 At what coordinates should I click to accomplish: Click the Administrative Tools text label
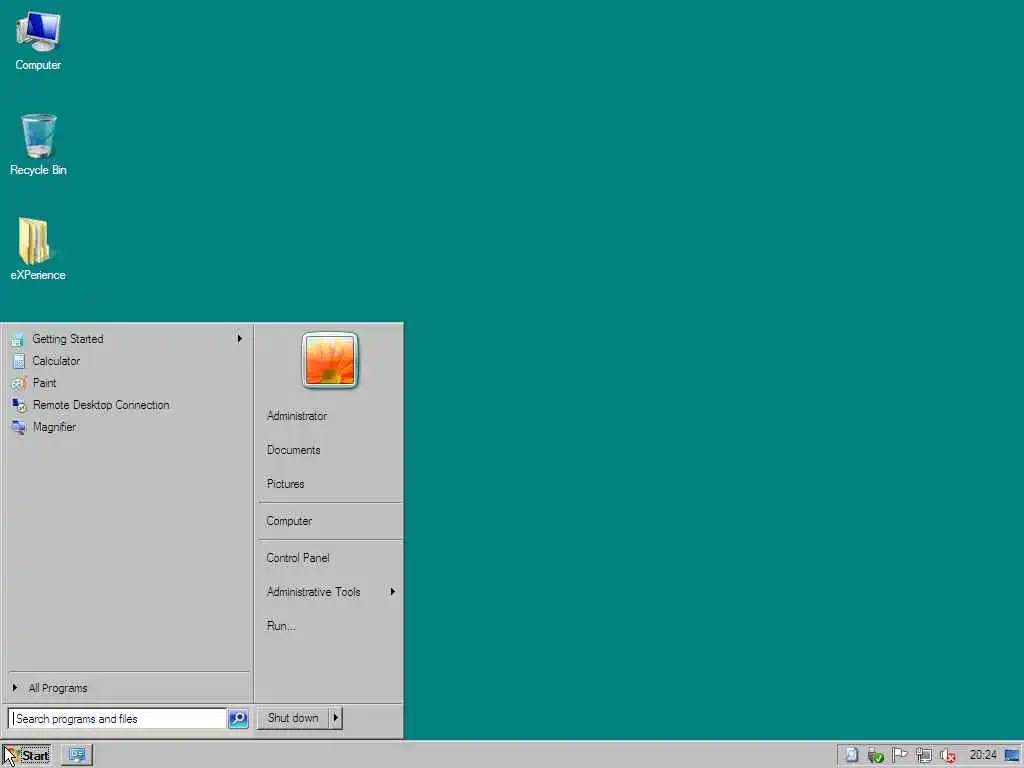[x=313, y=592]
